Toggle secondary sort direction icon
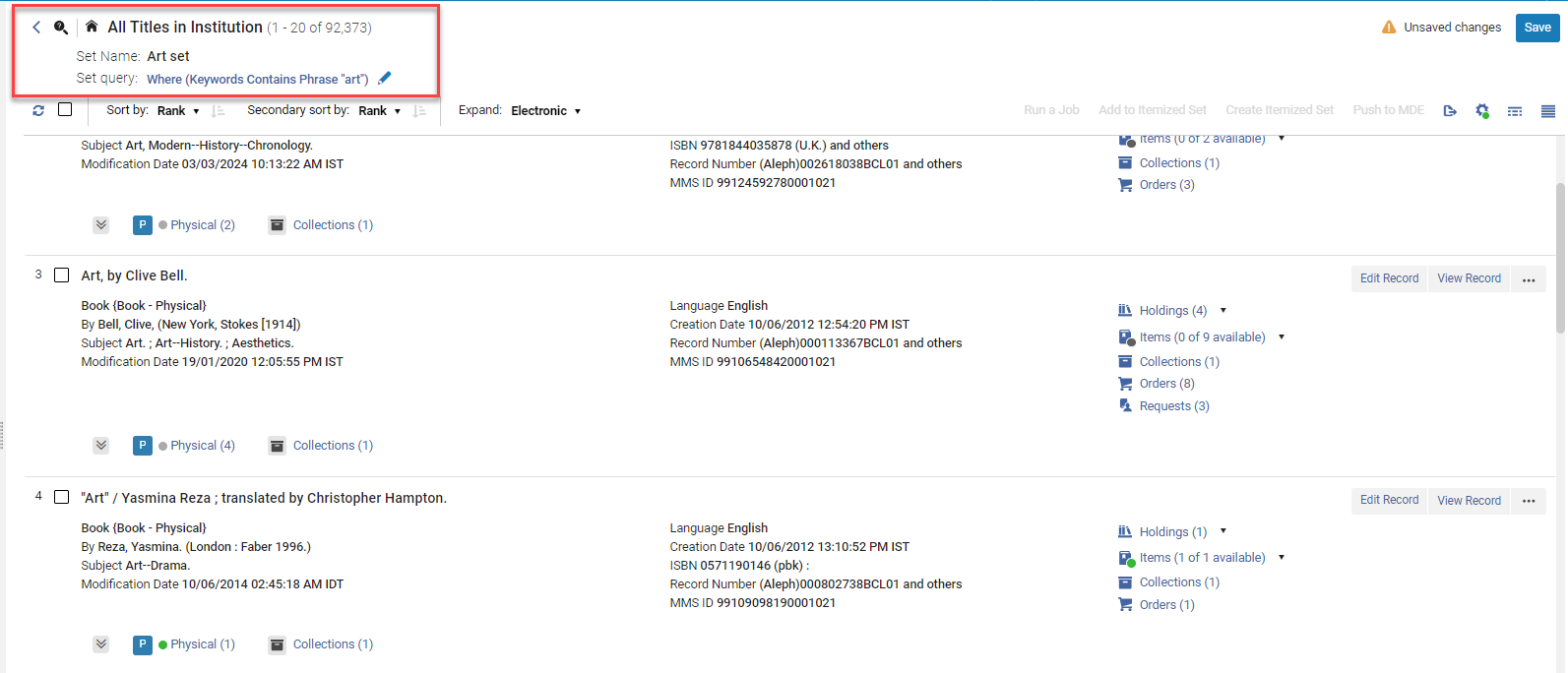The image size is (1568, 673). pos(419,111)
